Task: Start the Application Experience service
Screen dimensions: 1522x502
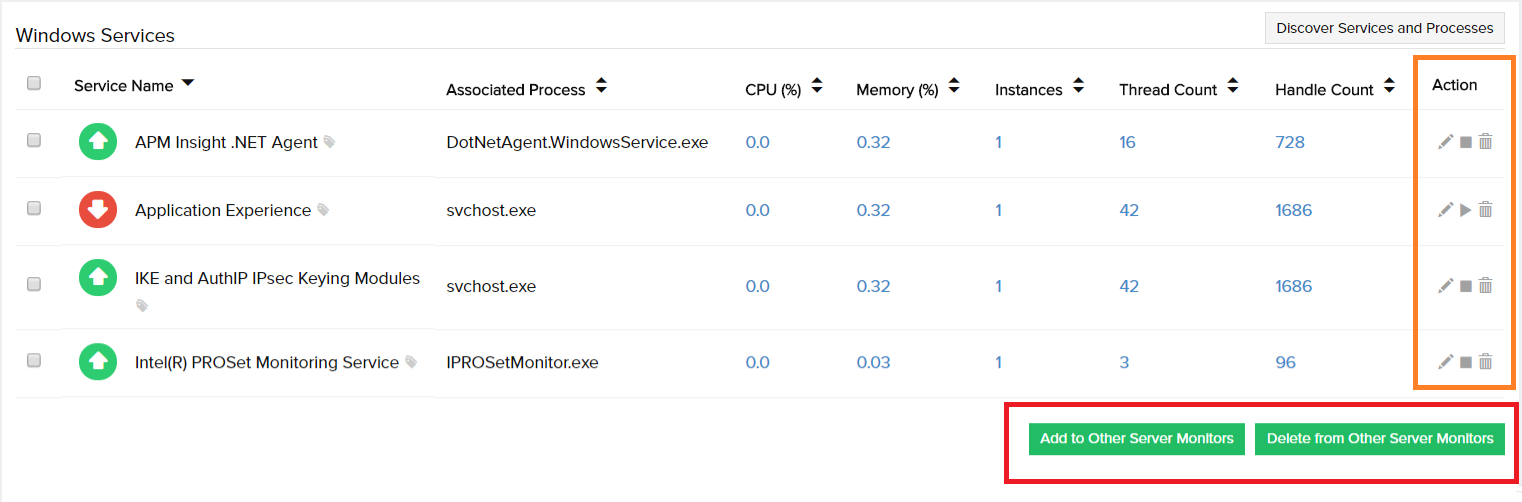Action: [x=1466, y=210]
